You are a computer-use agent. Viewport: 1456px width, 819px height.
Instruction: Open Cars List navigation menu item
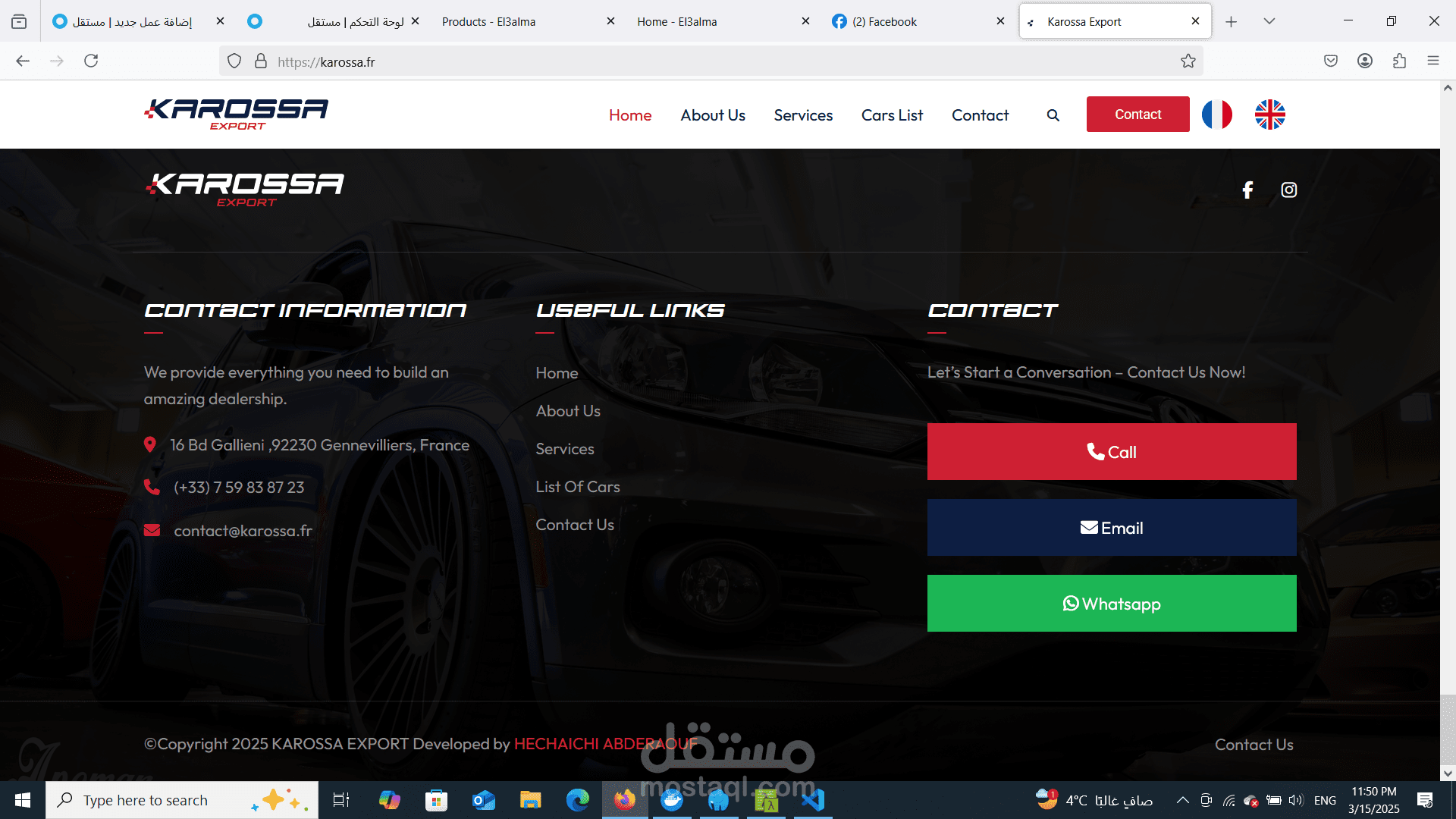[892, 115]
